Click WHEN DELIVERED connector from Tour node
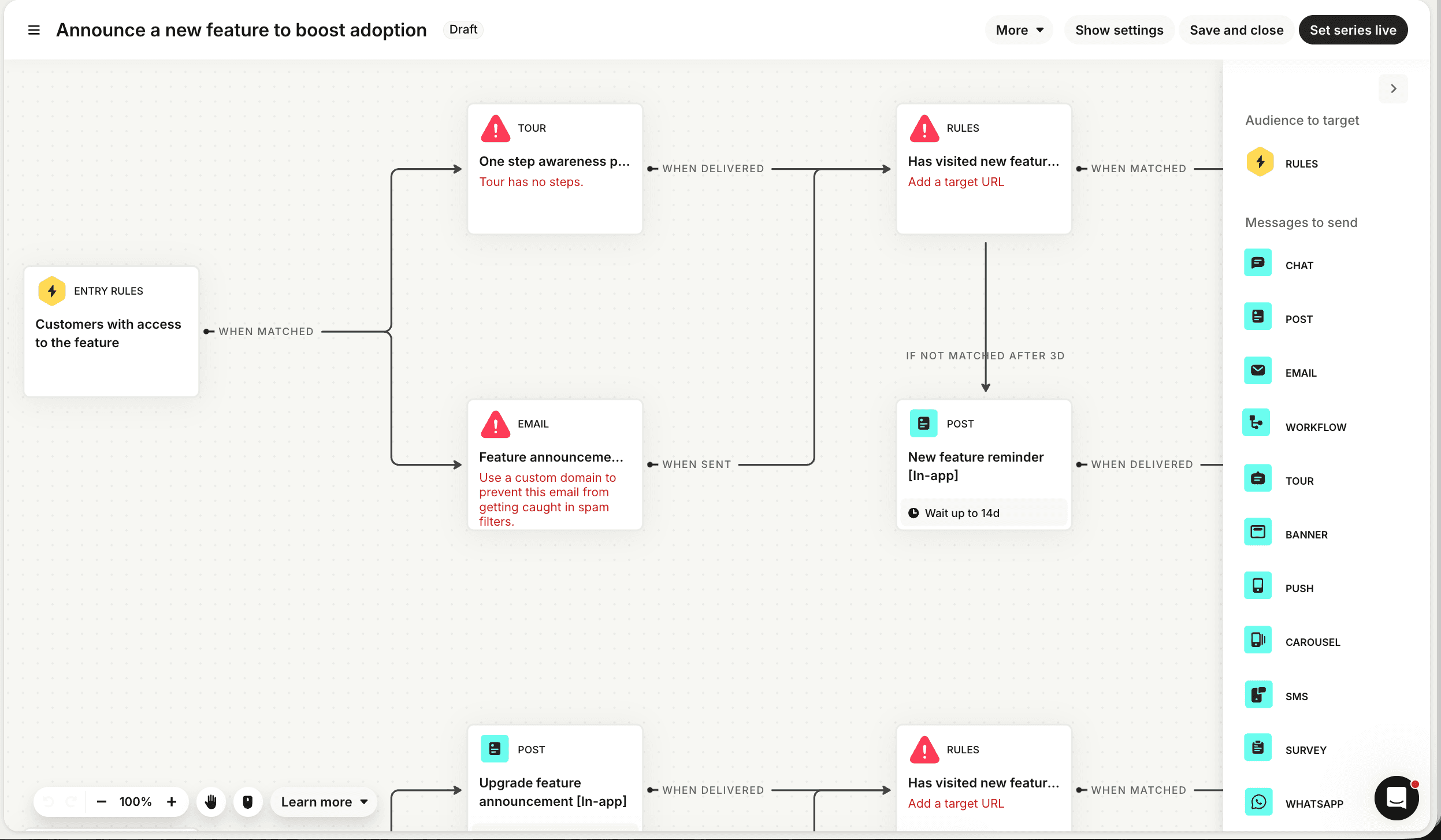 [713, 169]
